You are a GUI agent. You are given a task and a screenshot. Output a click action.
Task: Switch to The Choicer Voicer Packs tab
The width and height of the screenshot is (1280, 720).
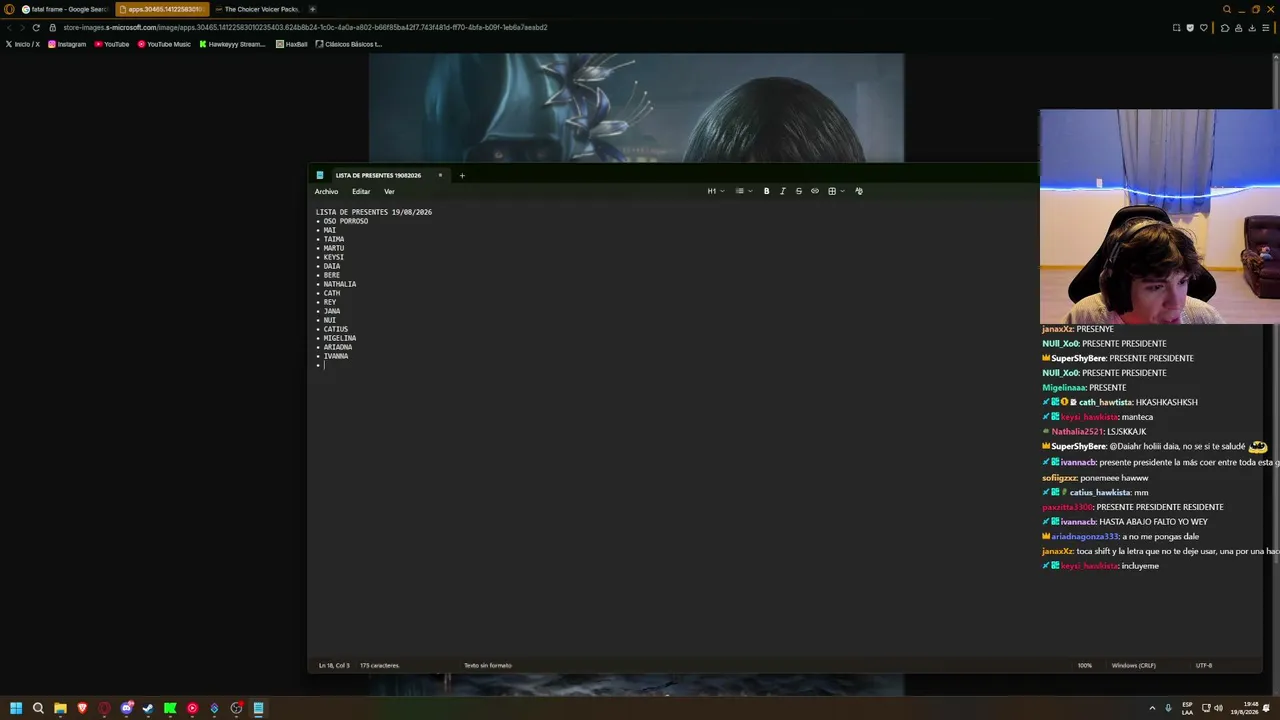[x=258, y=9]
